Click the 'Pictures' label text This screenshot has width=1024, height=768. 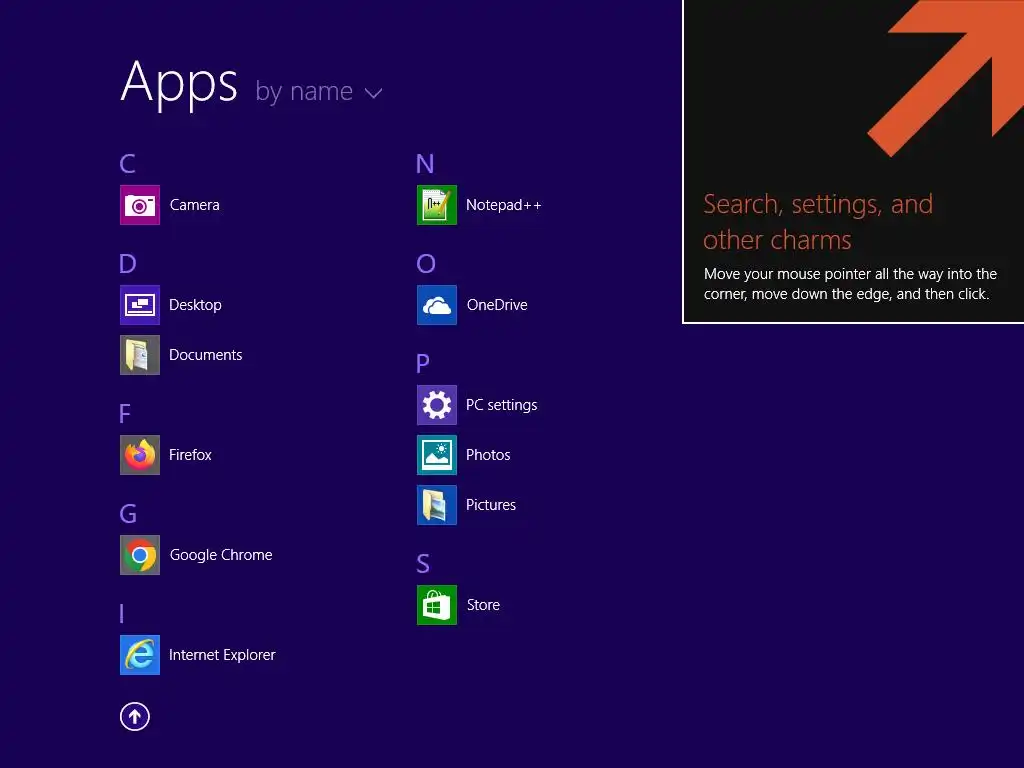[490, 505]
